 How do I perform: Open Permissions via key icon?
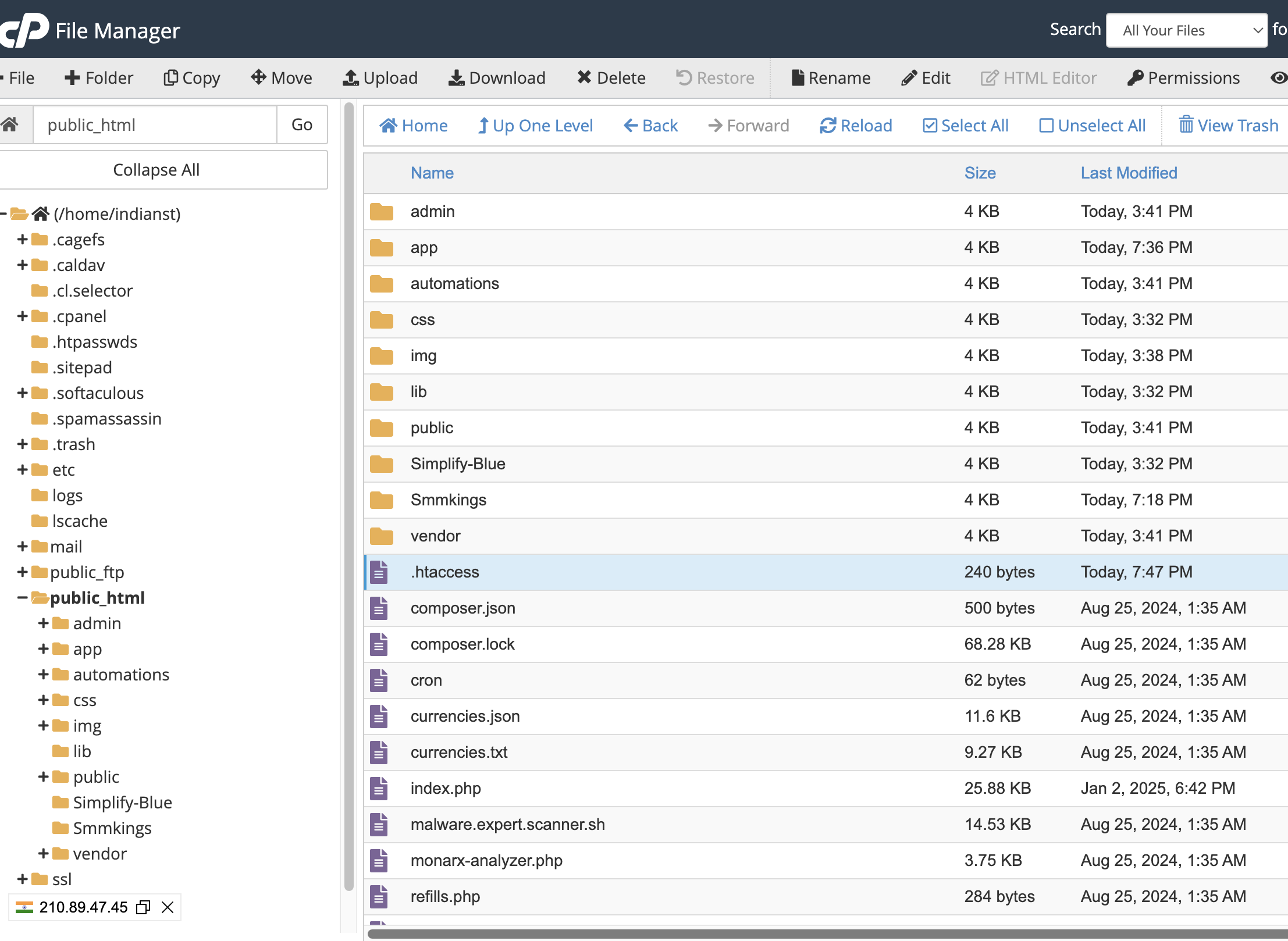coord(1135,78)
